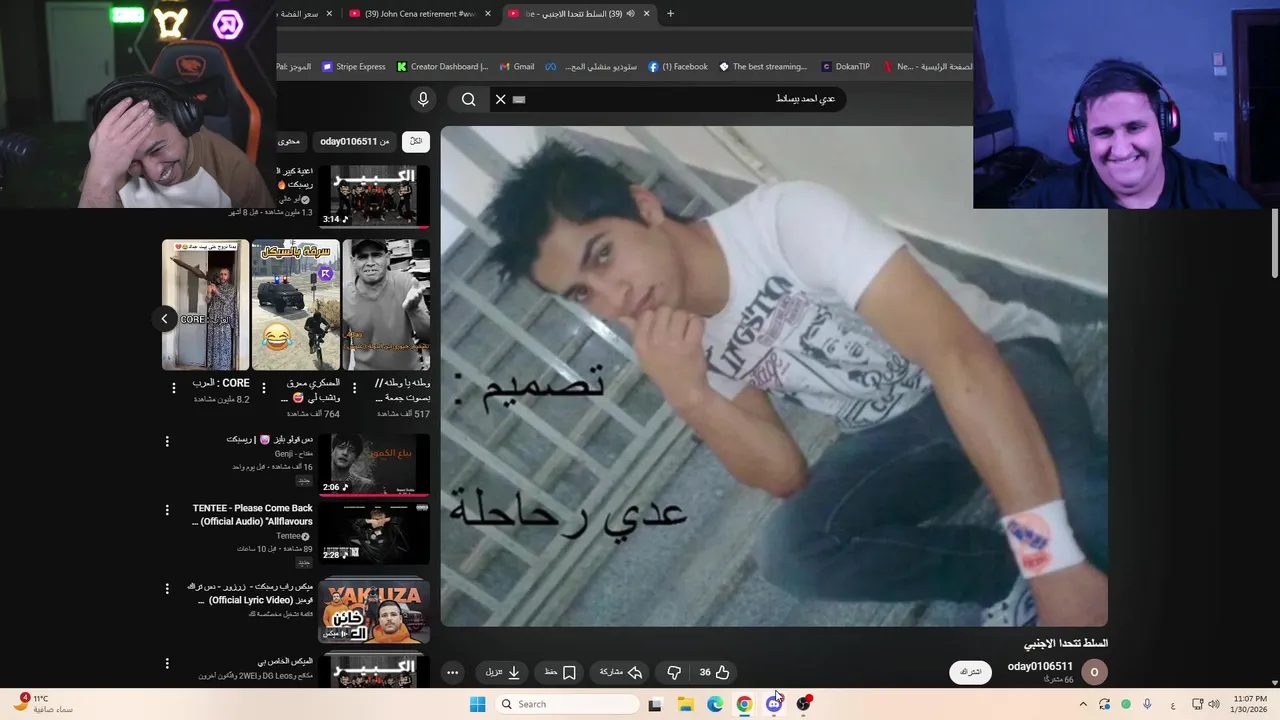
Task: Click the share (مشاركة) button
Action: click(x=621, y=672)
